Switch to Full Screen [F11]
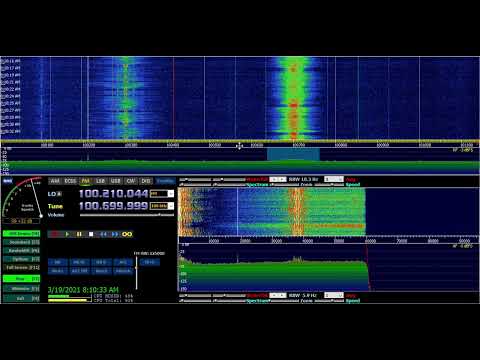The height and width of the screenshot is (360, 480). click(22, 268)
